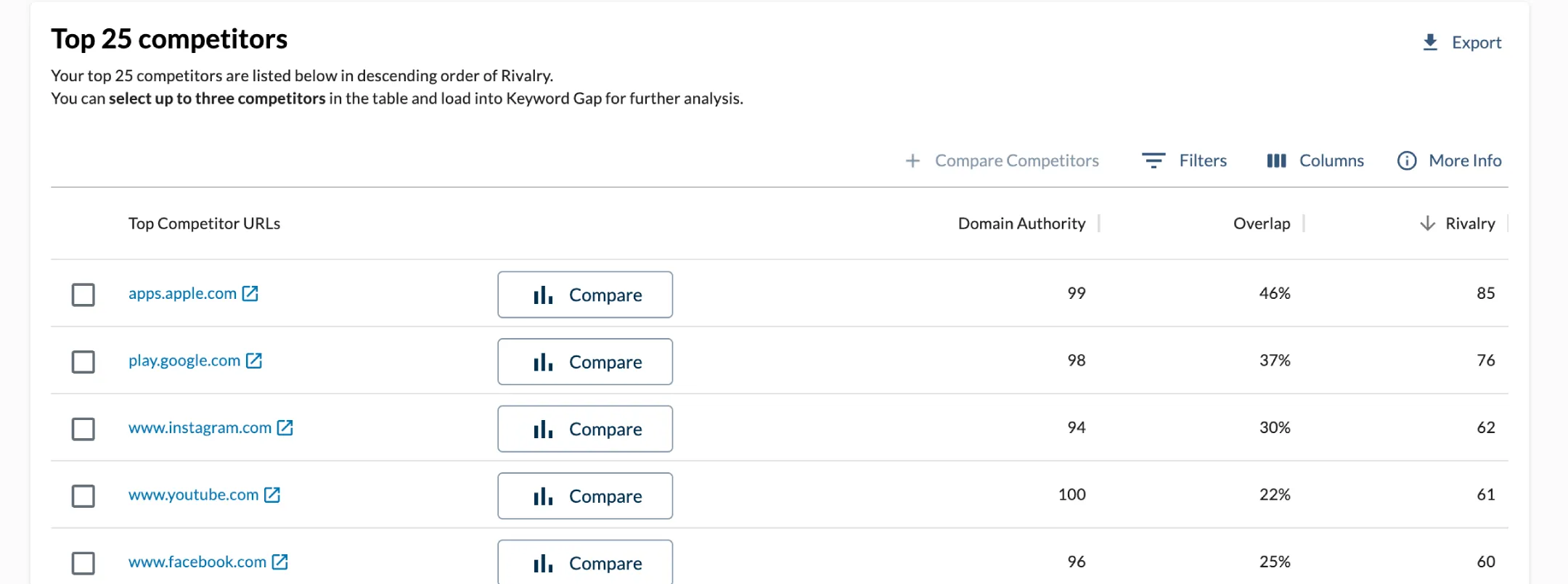Check the apps.apple.com checkbox
This screenshot has width=1568, height=584.
point(83,295)
